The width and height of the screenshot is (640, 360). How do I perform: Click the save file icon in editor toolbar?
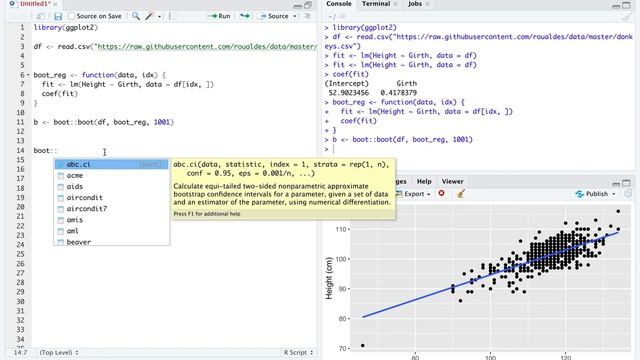58,16
